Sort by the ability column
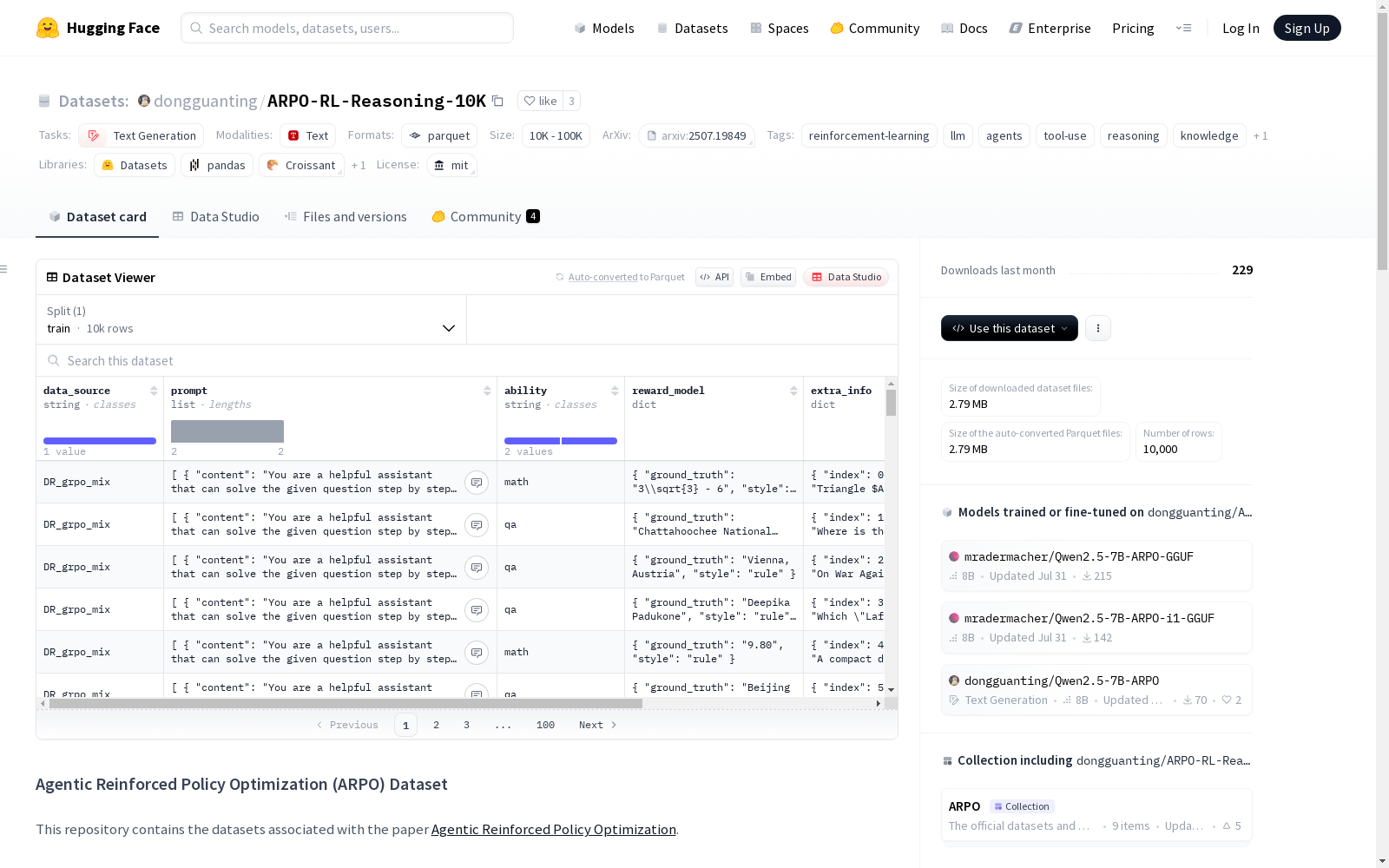The image size is (1389, 868). (615, 391)
